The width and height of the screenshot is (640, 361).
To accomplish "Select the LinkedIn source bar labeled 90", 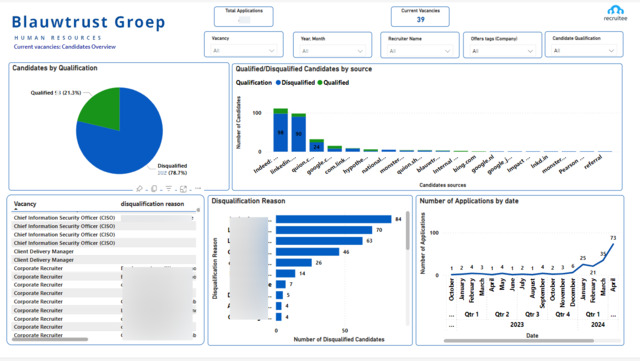I will (x=299, y=133).
